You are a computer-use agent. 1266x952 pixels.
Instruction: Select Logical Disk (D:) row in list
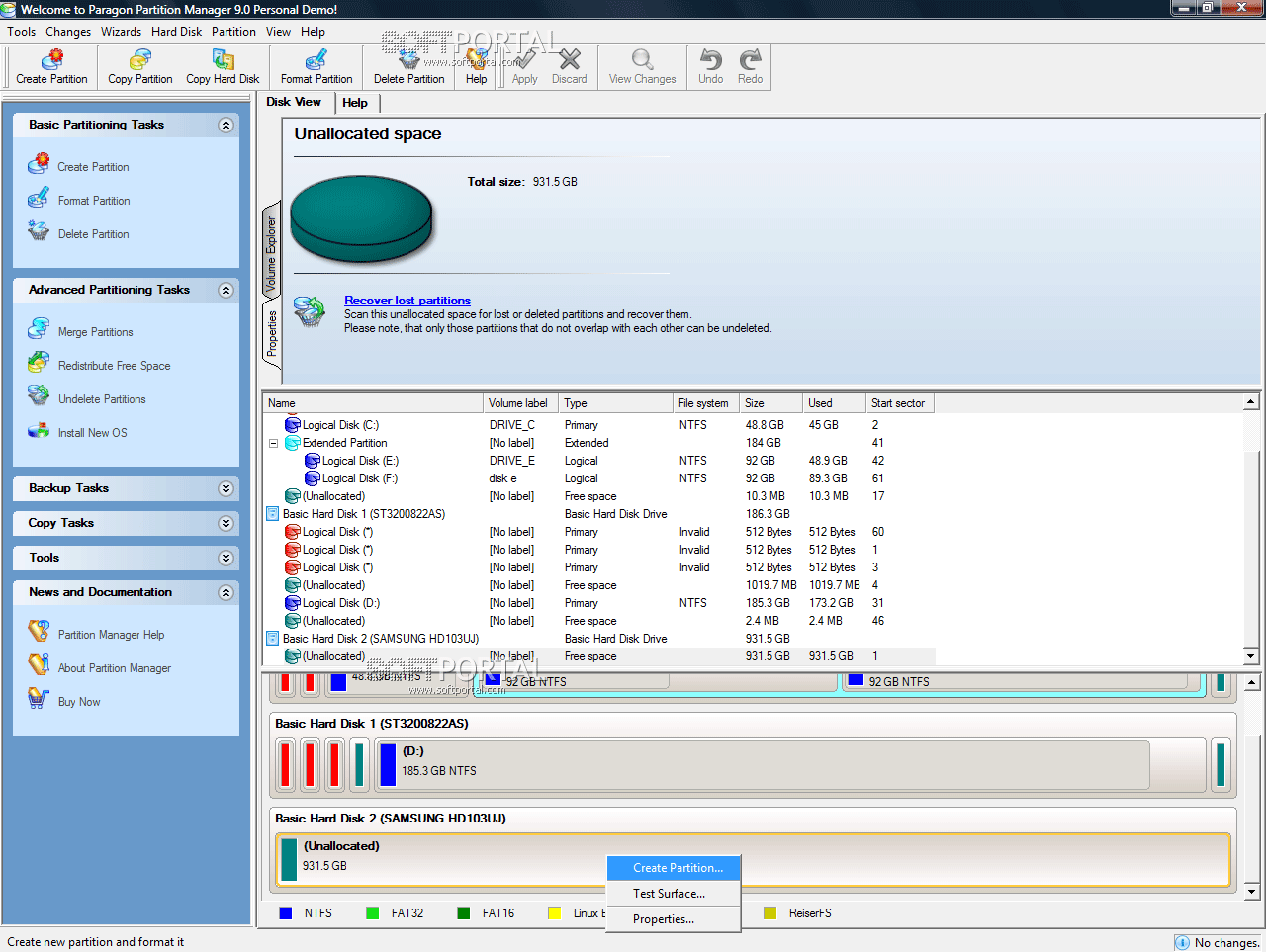point(599,603)
